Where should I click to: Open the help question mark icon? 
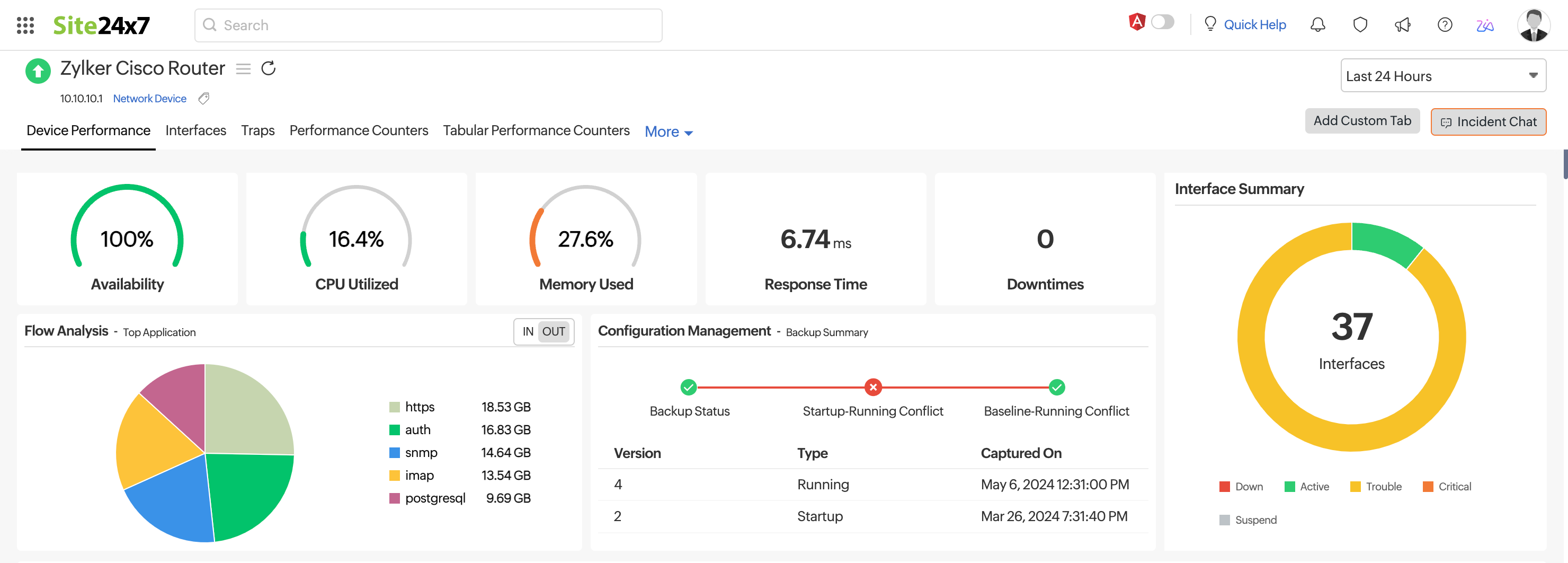tap(1445, 25)
